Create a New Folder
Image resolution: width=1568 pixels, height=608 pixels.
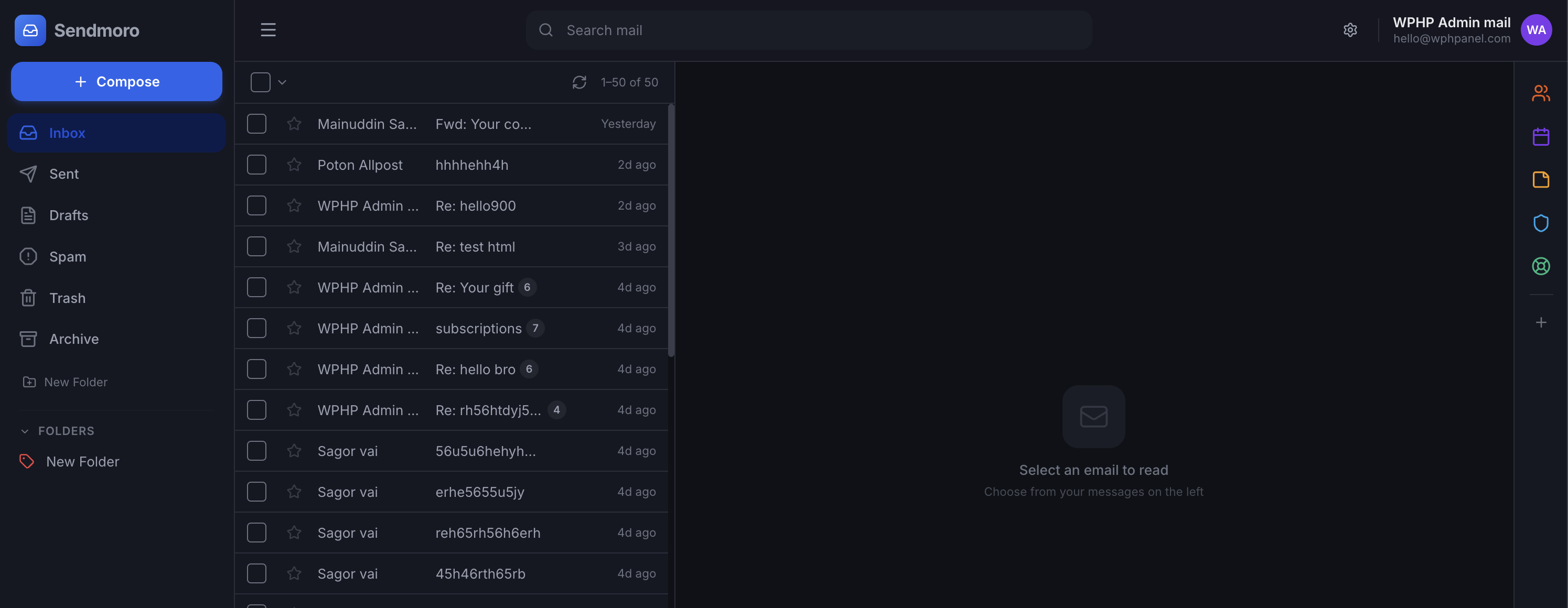(x=74, y=382)
